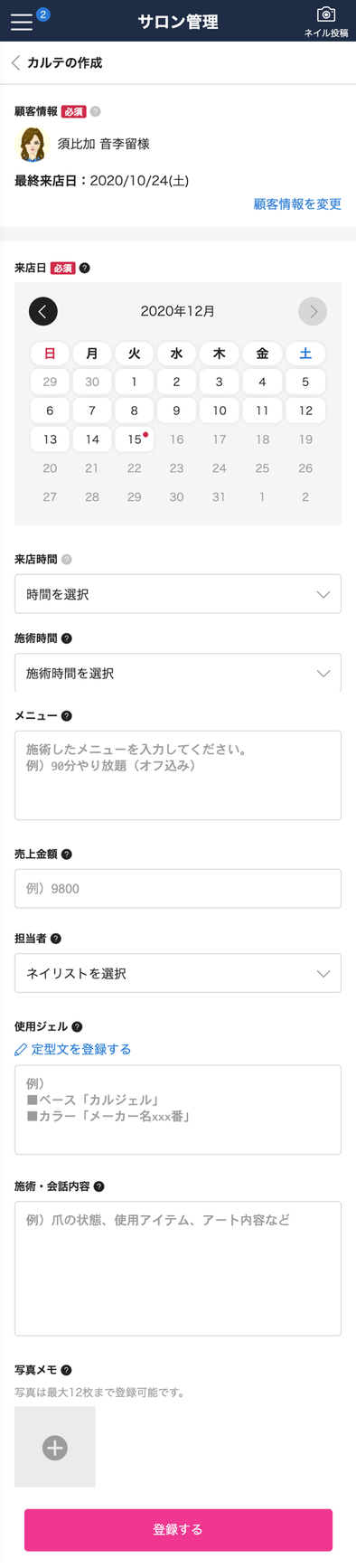Show help icon beside 来店日
This screenshot has height=1568, width=356.
[85, 268]
